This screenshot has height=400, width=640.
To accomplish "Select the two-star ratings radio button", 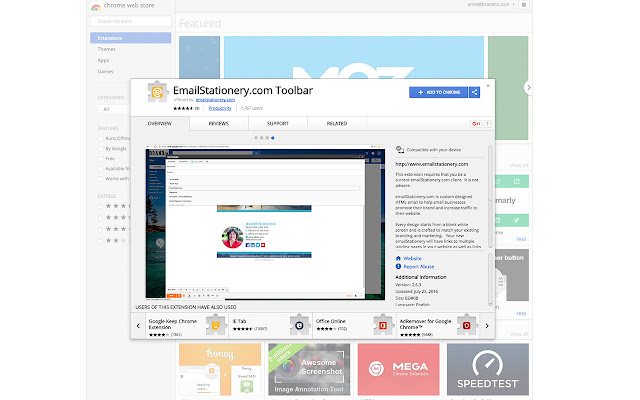I will [100, 241].
